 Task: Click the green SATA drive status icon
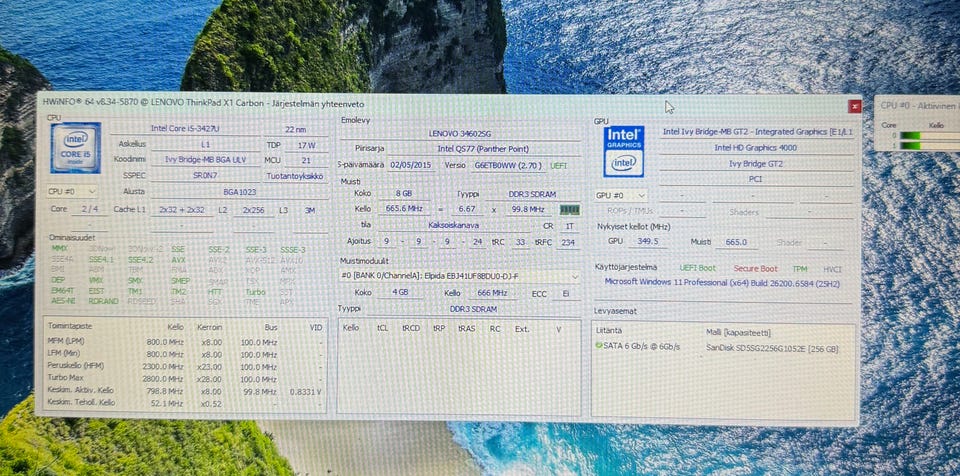598,346
